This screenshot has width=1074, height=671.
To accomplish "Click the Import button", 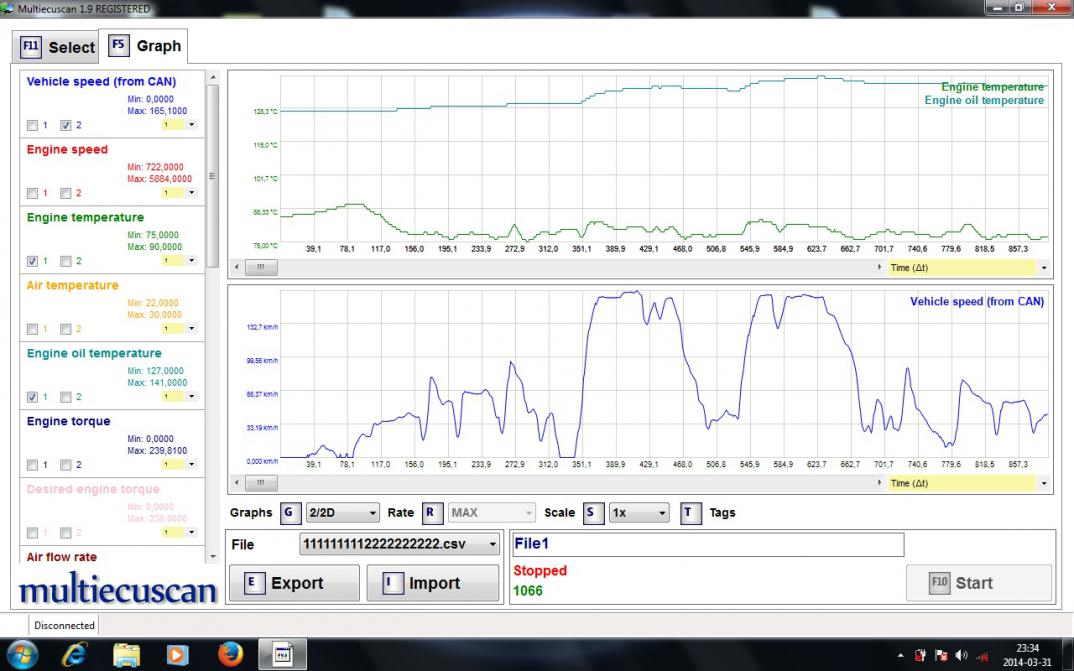I will (x=432, y=583).
